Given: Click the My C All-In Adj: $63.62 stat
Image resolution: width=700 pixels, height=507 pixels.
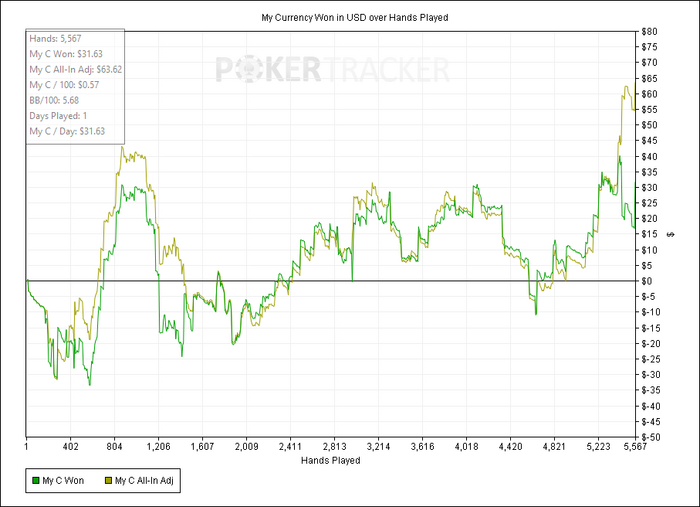Looking at the screenshot, I should point(75,69).
